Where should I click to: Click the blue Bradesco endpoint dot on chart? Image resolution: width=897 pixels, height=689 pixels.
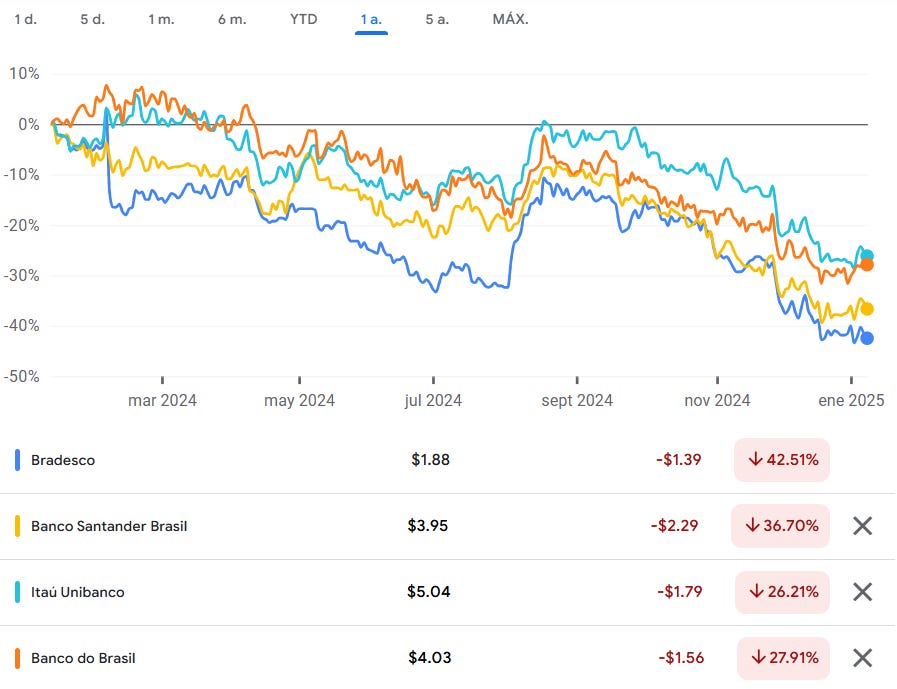point(867,338)
